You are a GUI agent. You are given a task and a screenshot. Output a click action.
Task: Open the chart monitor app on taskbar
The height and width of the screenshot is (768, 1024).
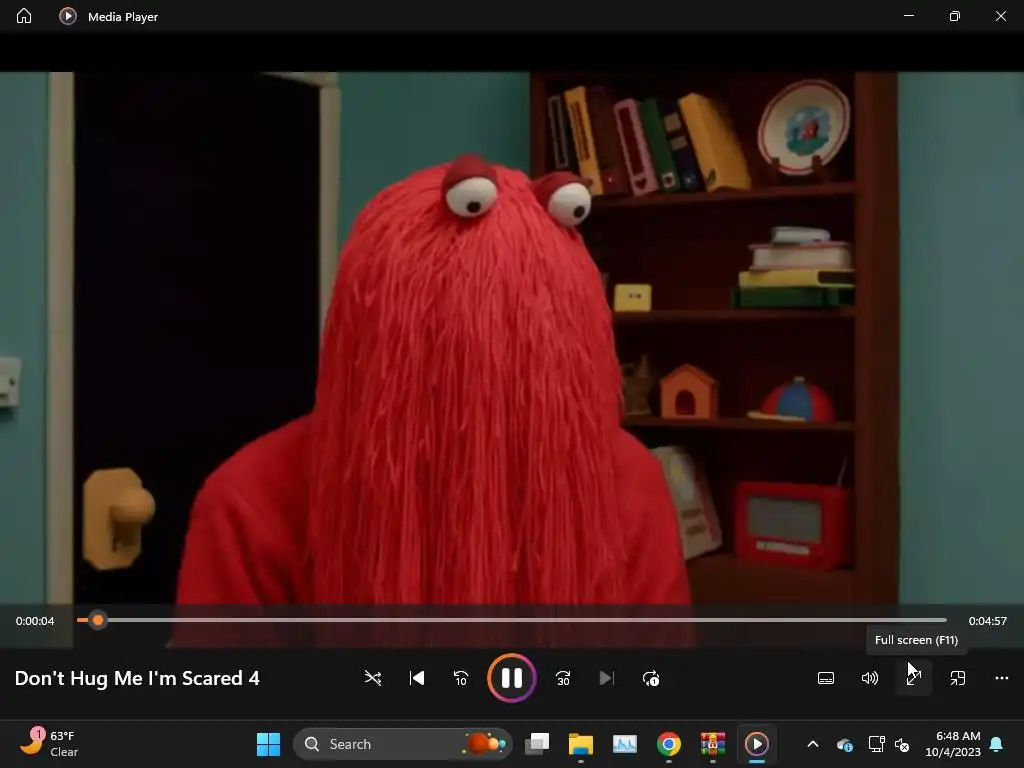tap(625, 744)
